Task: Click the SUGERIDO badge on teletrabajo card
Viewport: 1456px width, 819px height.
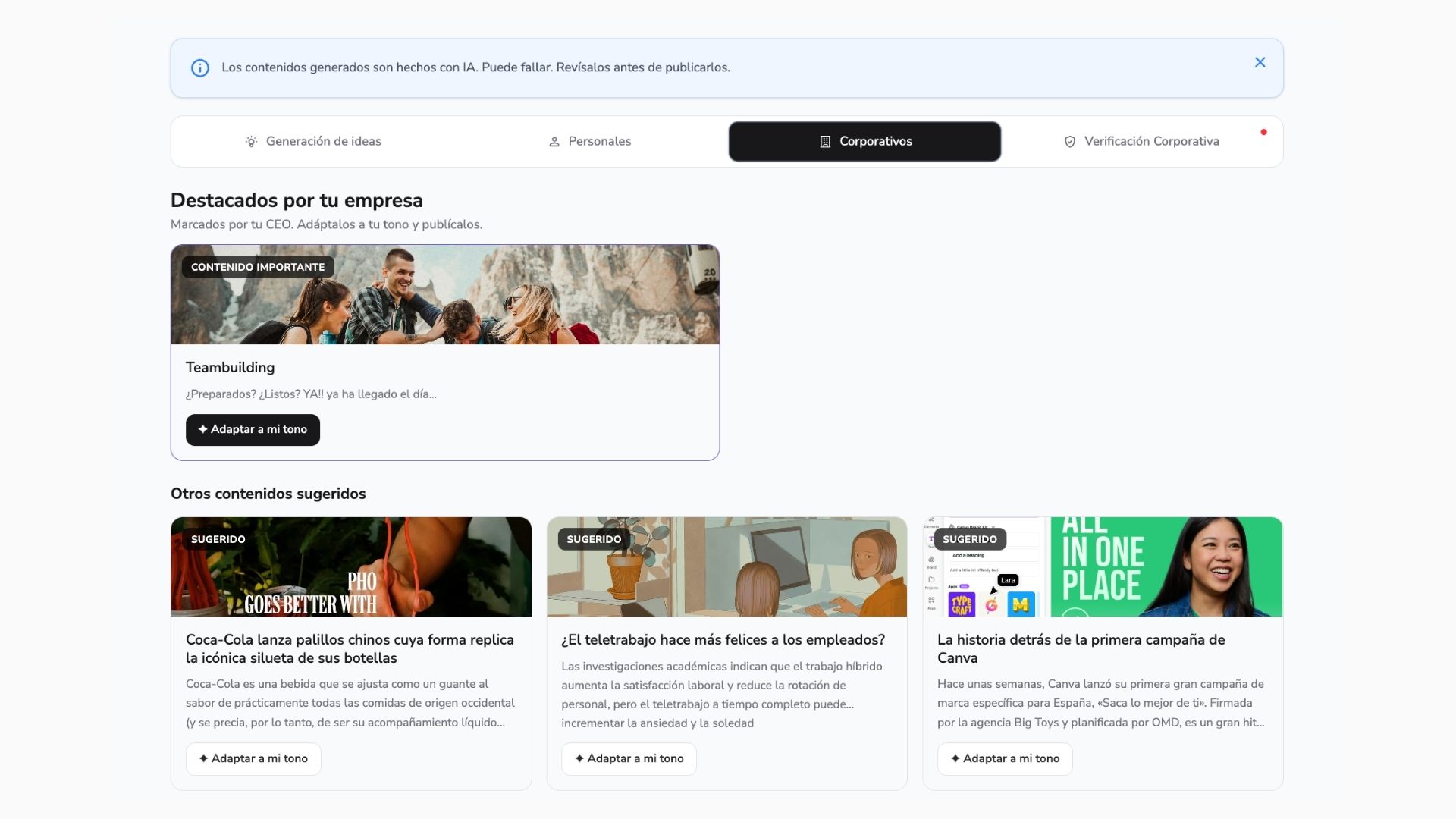Action: 594,539
